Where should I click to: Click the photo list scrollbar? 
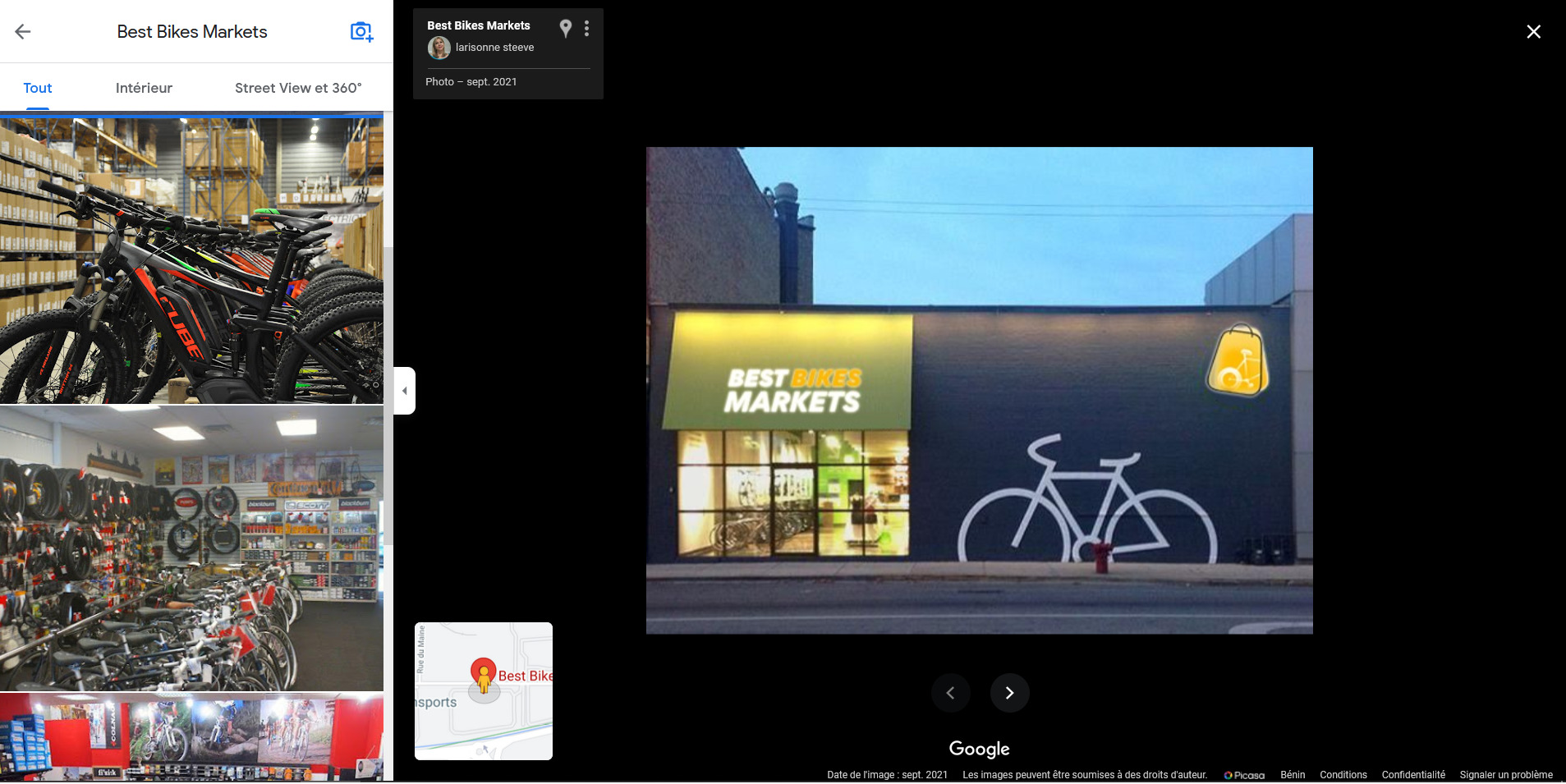388,394
